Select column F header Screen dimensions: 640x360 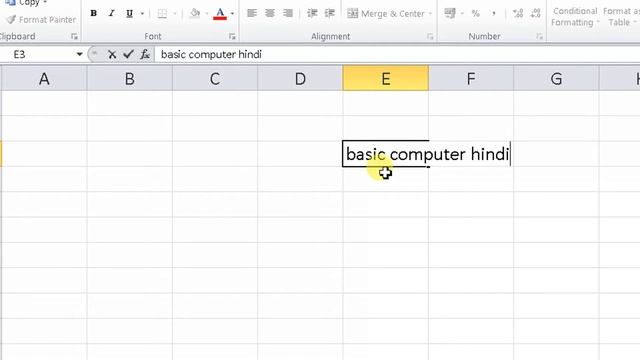point(471,78)
